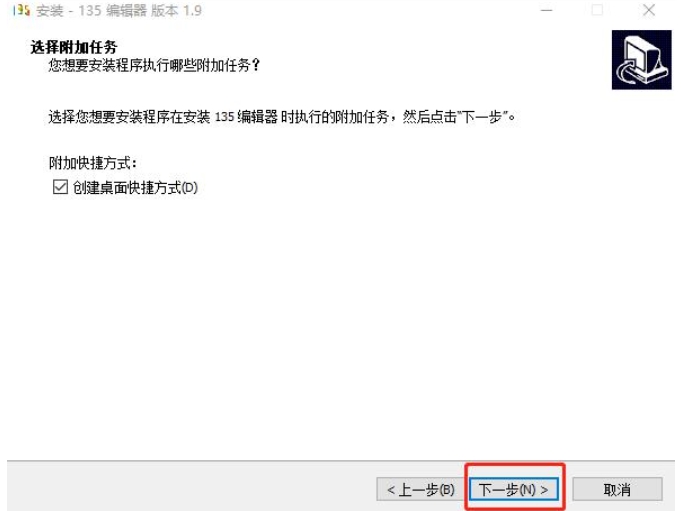Click the 附加快捷方式 group label
This screenshot has width=681, height=511.
tap(93, 163)
